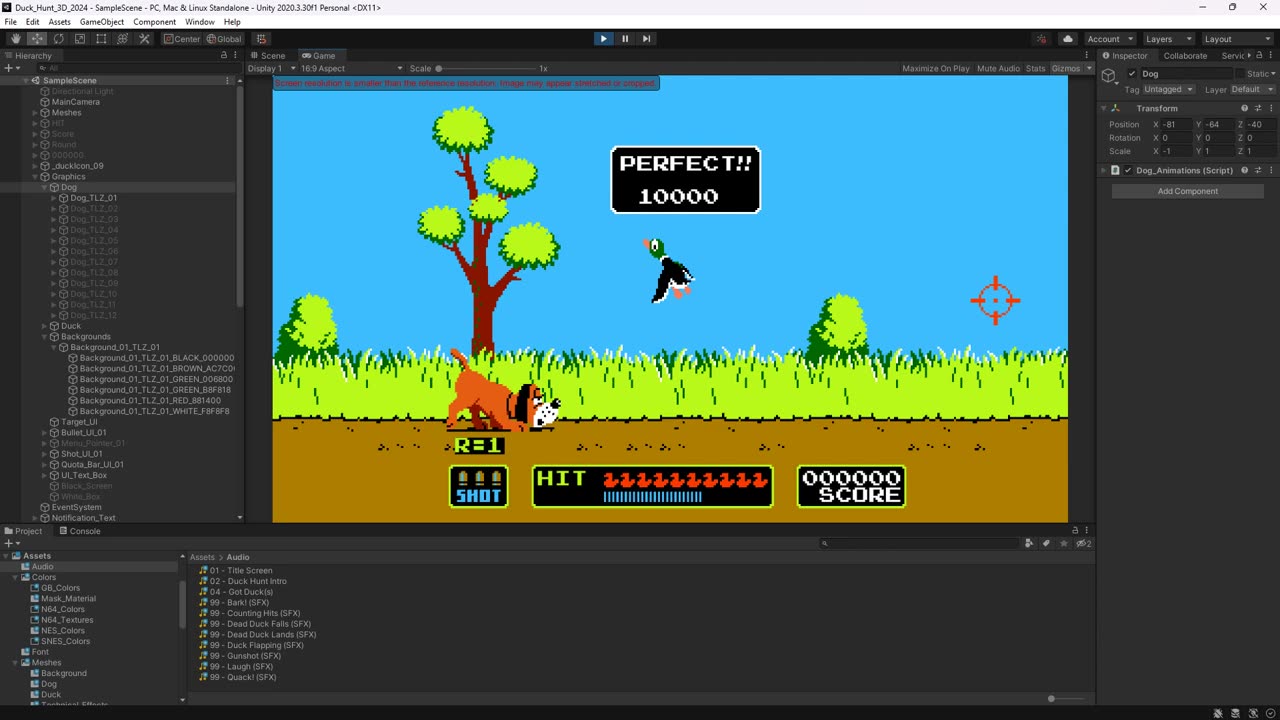The width and height of the screenshot is (1280, 720).
Task: Open Dog_Animations script help reference
Action: [1245, 170]
